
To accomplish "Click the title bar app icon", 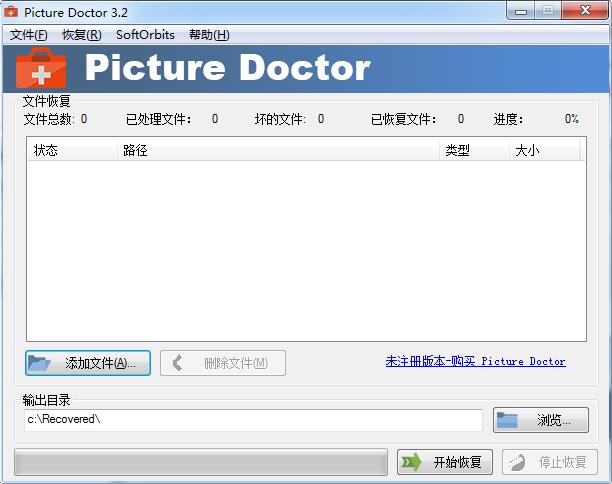I will tap(11, 12).
